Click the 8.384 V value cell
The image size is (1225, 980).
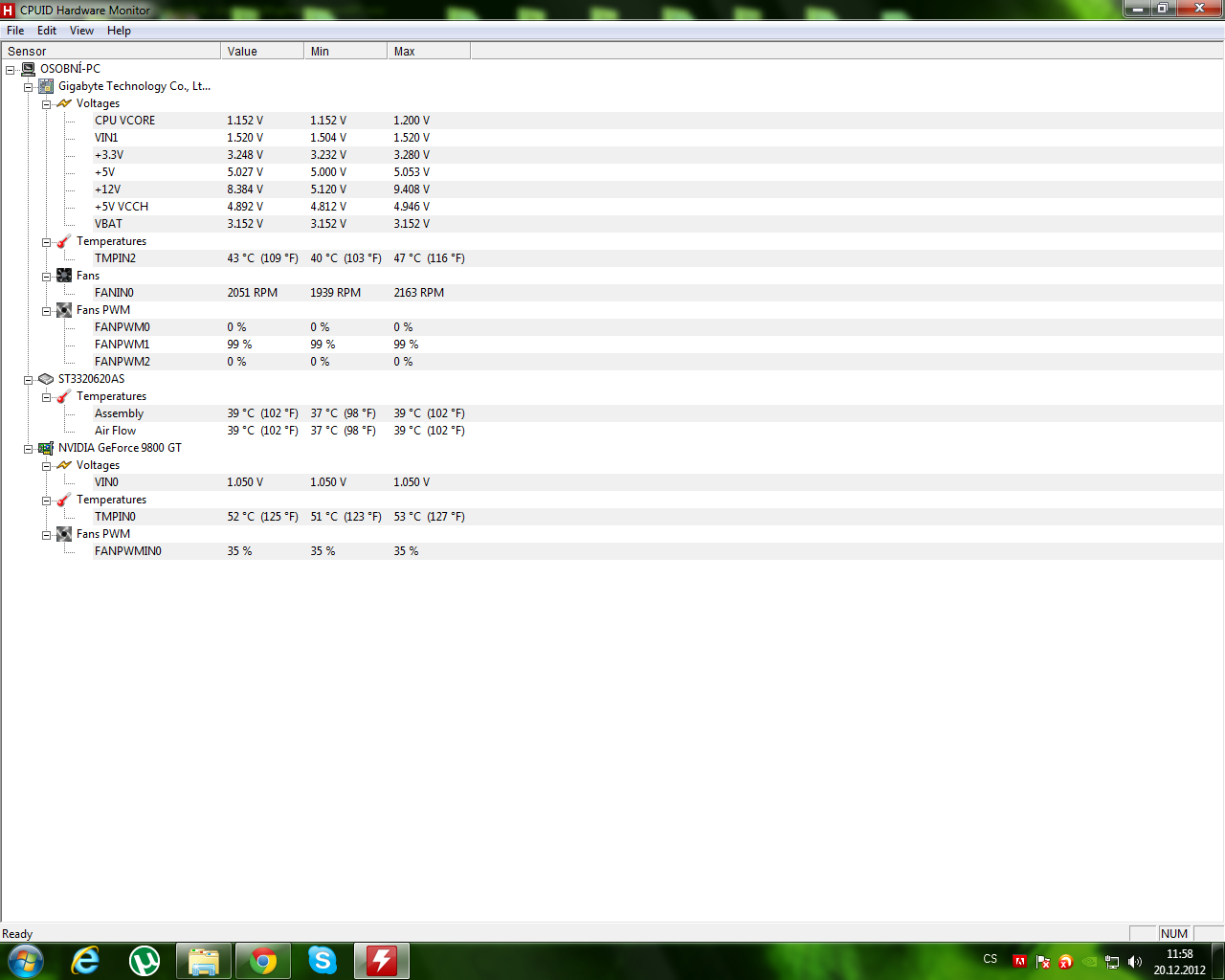pos(245,189)
